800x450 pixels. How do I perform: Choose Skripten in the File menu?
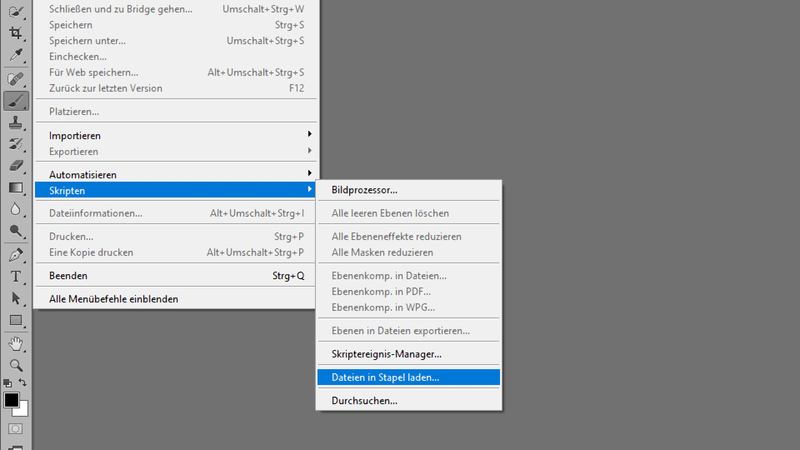pyautogui.click(x=176, y=190)
